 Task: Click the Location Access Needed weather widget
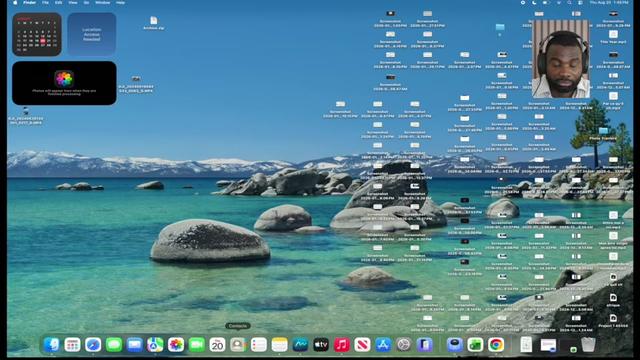coord(92,34)
